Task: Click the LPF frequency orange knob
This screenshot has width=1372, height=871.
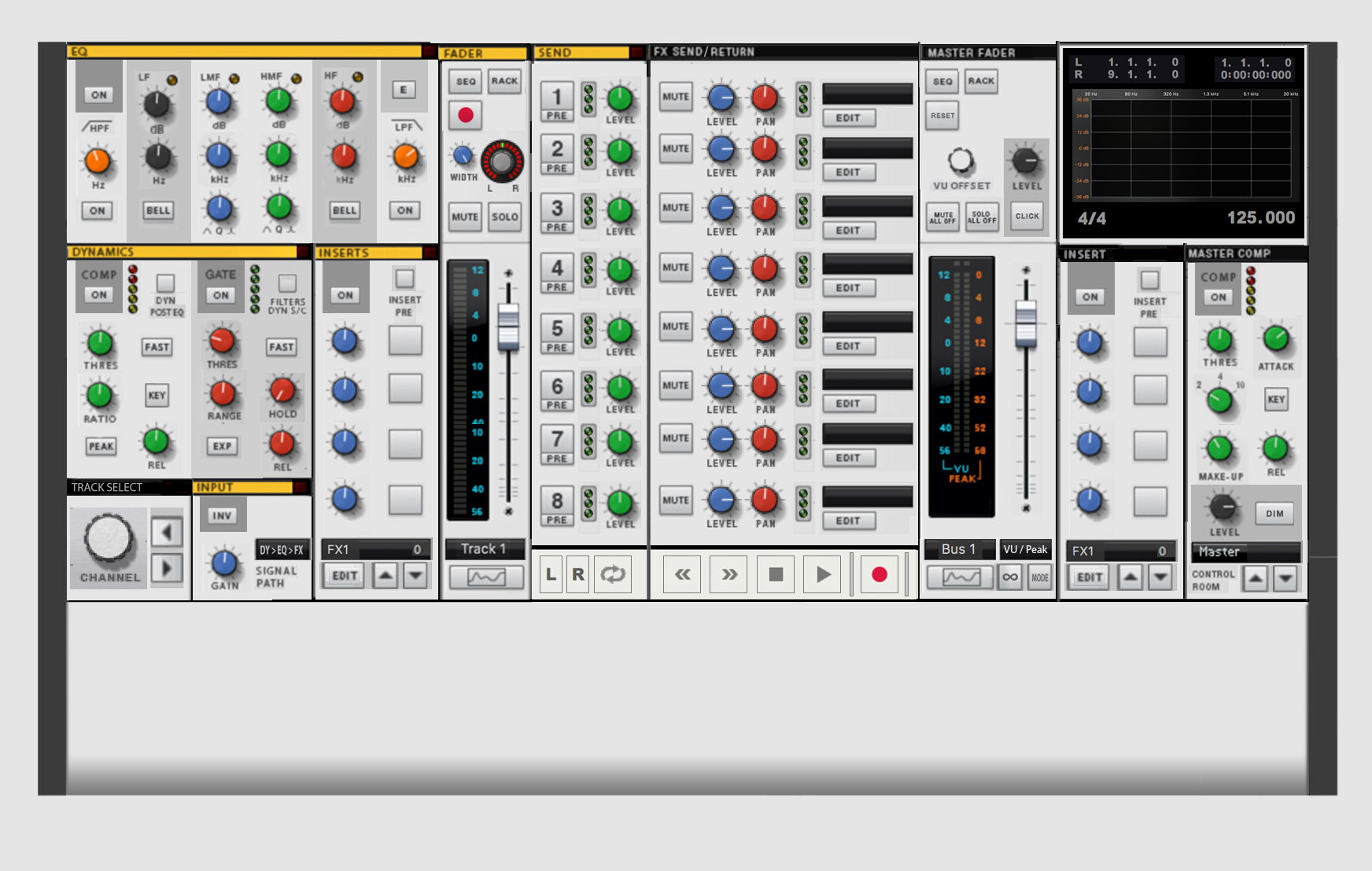Action: pos(406,156)
